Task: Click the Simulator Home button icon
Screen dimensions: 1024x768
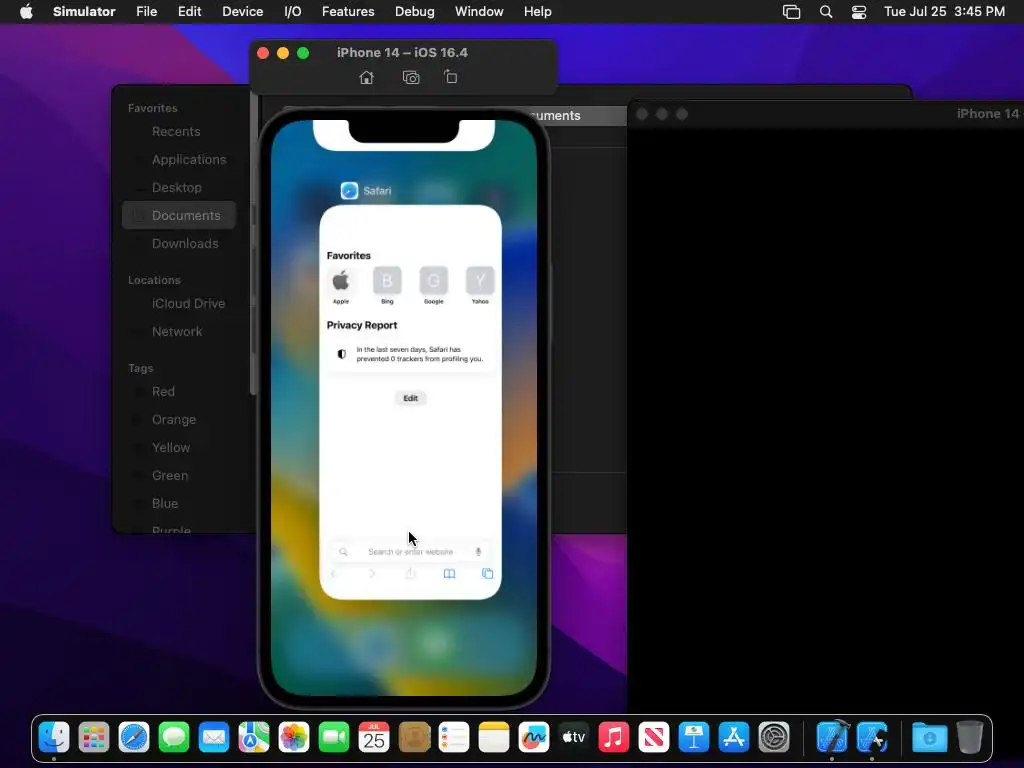Action: click(366, 78)
